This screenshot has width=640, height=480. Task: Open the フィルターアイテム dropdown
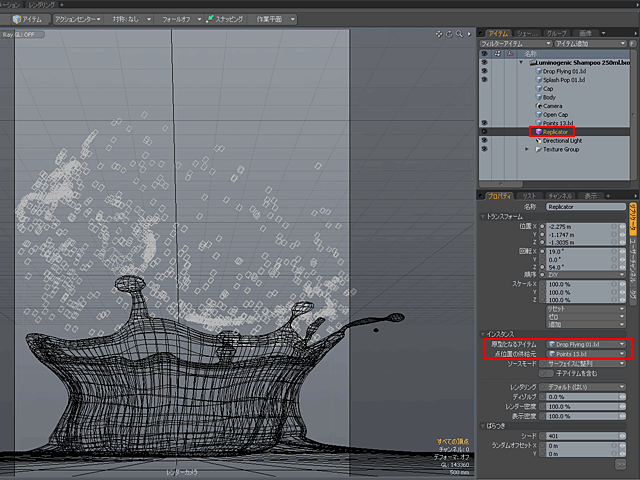(x=516, y=44)
